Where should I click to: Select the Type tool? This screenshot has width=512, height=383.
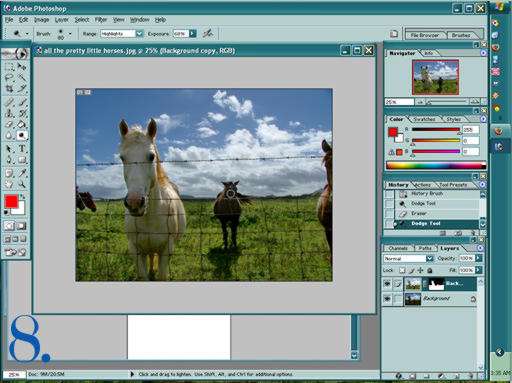click(x=22, y=149)
